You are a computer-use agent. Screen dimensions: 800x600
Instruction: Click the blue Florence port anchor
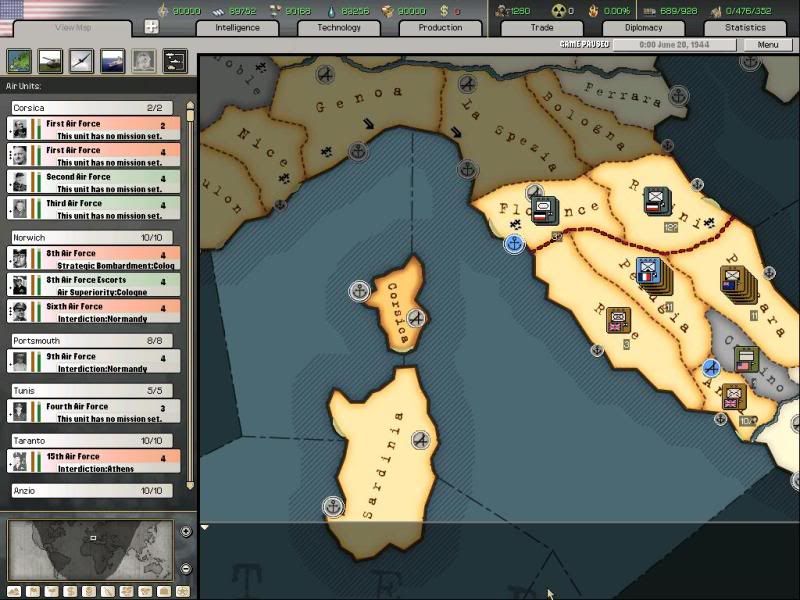(514, 244)
